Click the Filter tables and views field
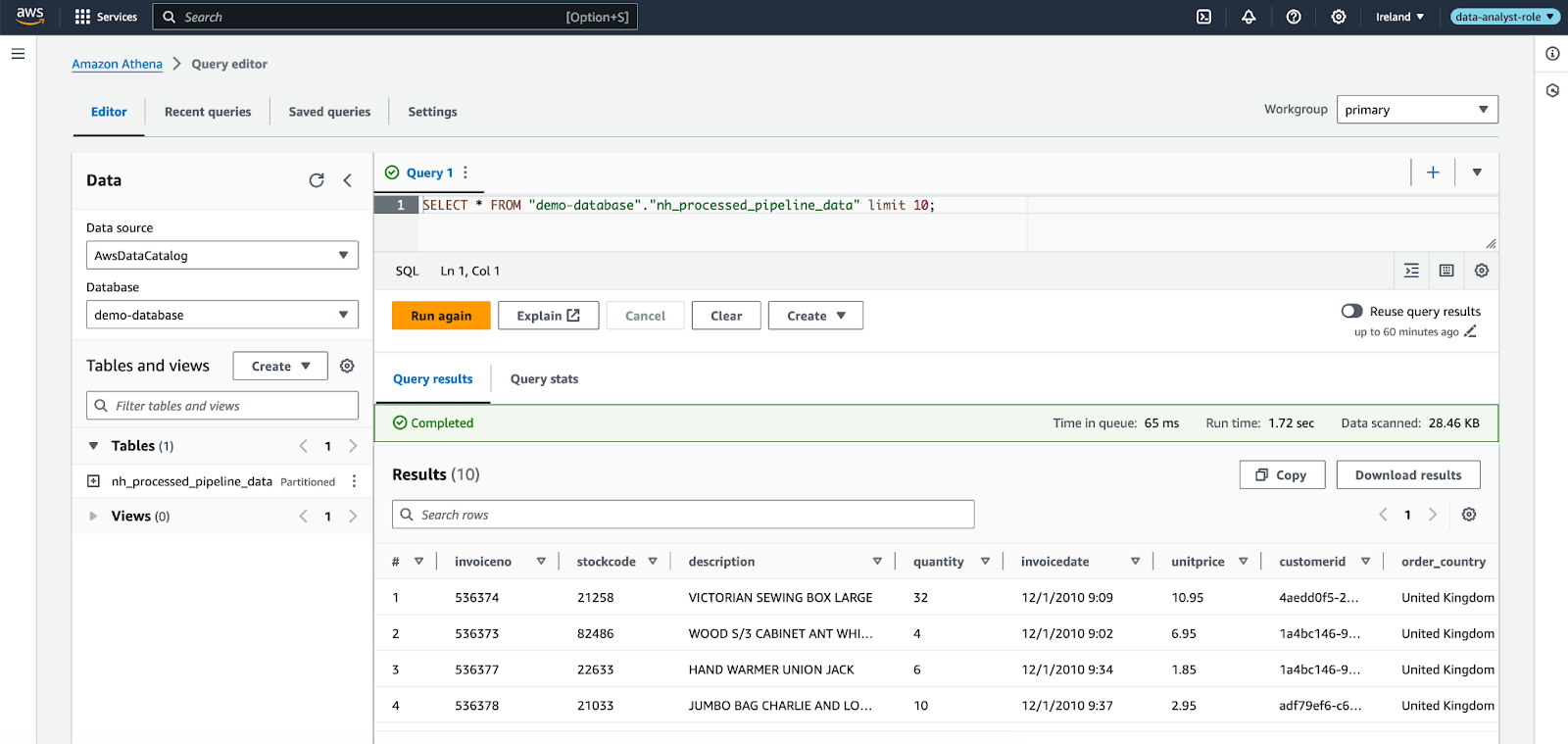This screenshot has width=1568, height=744. click(x=222, y=406)
